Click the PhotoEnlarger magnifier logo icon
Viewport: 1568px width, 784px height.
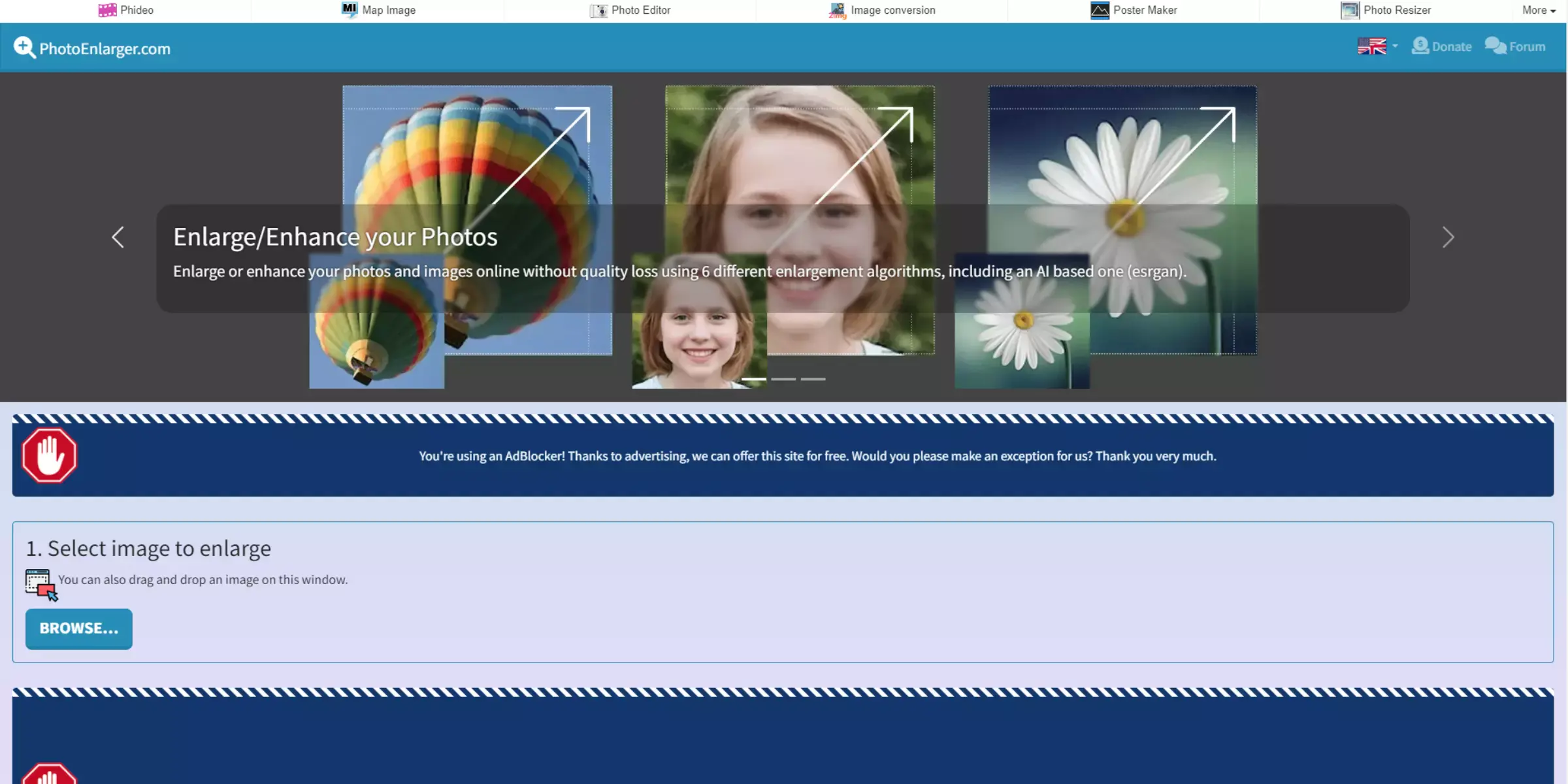[24, 47]
